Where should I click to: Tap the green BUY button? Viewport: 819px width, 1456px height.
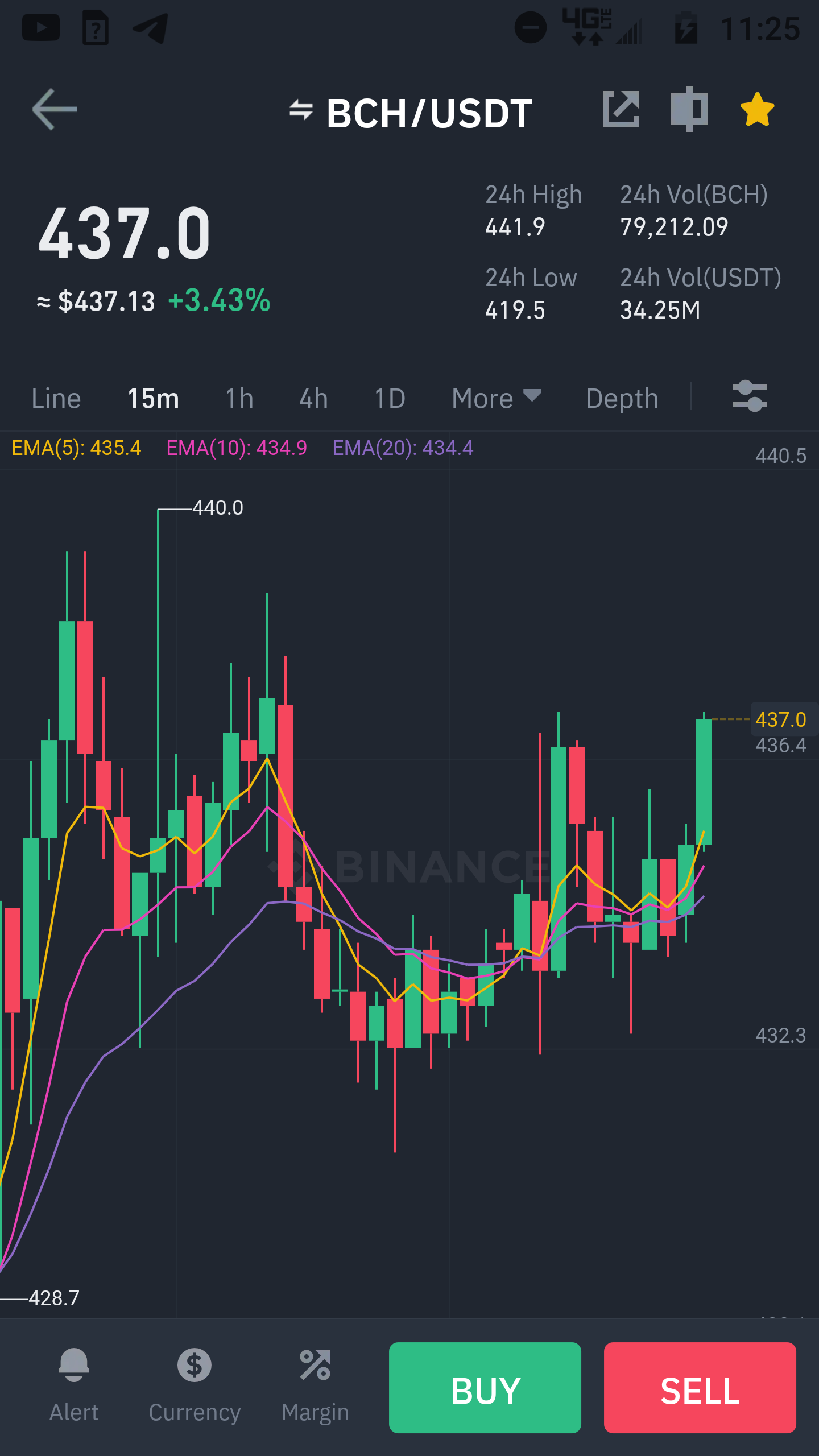485,1388
